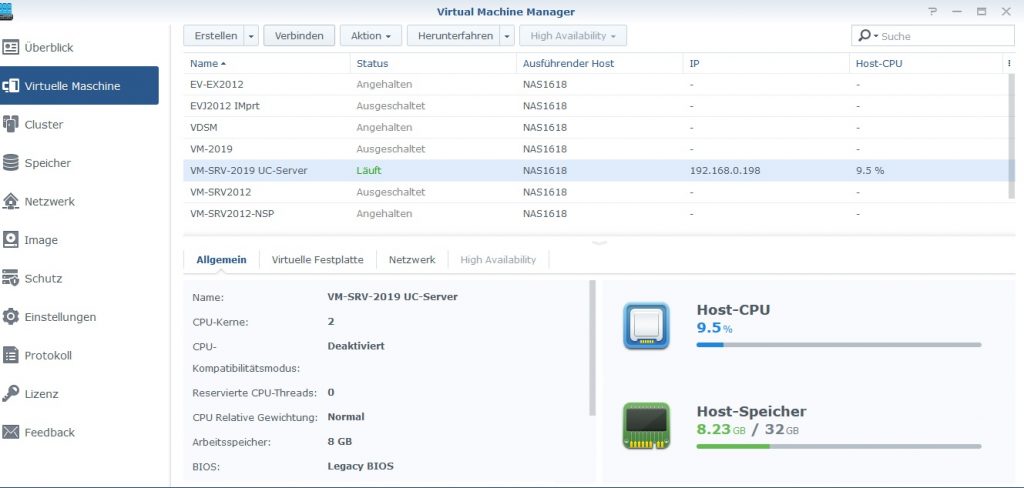Click the Virtuelle Maschine sidebar icon
The height and width of the screenshot is (488, 1024).
click(x=10, y=86)
